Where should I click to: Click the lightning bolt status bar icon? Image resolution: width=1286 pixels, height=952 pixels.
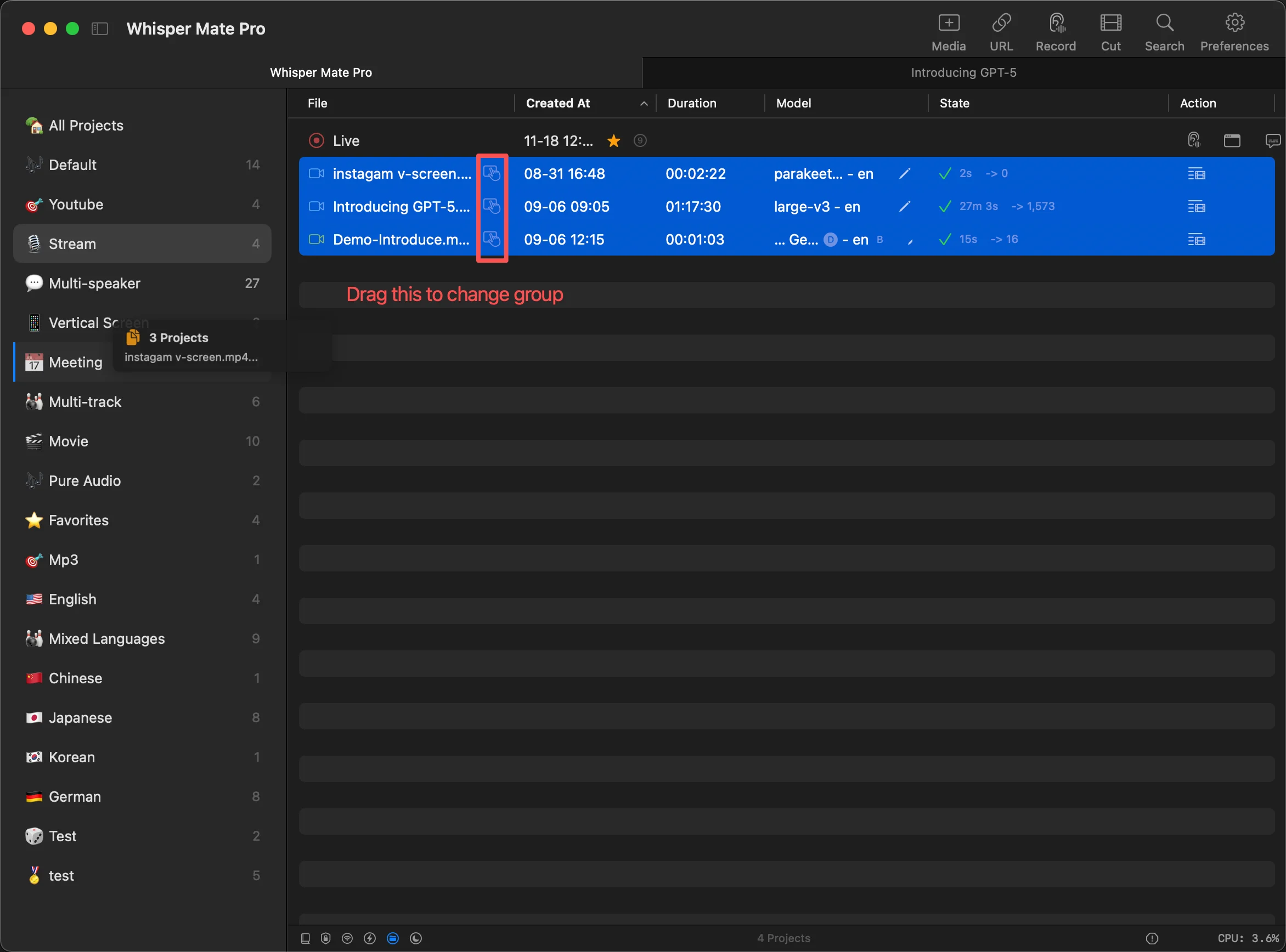pos(369,938)
